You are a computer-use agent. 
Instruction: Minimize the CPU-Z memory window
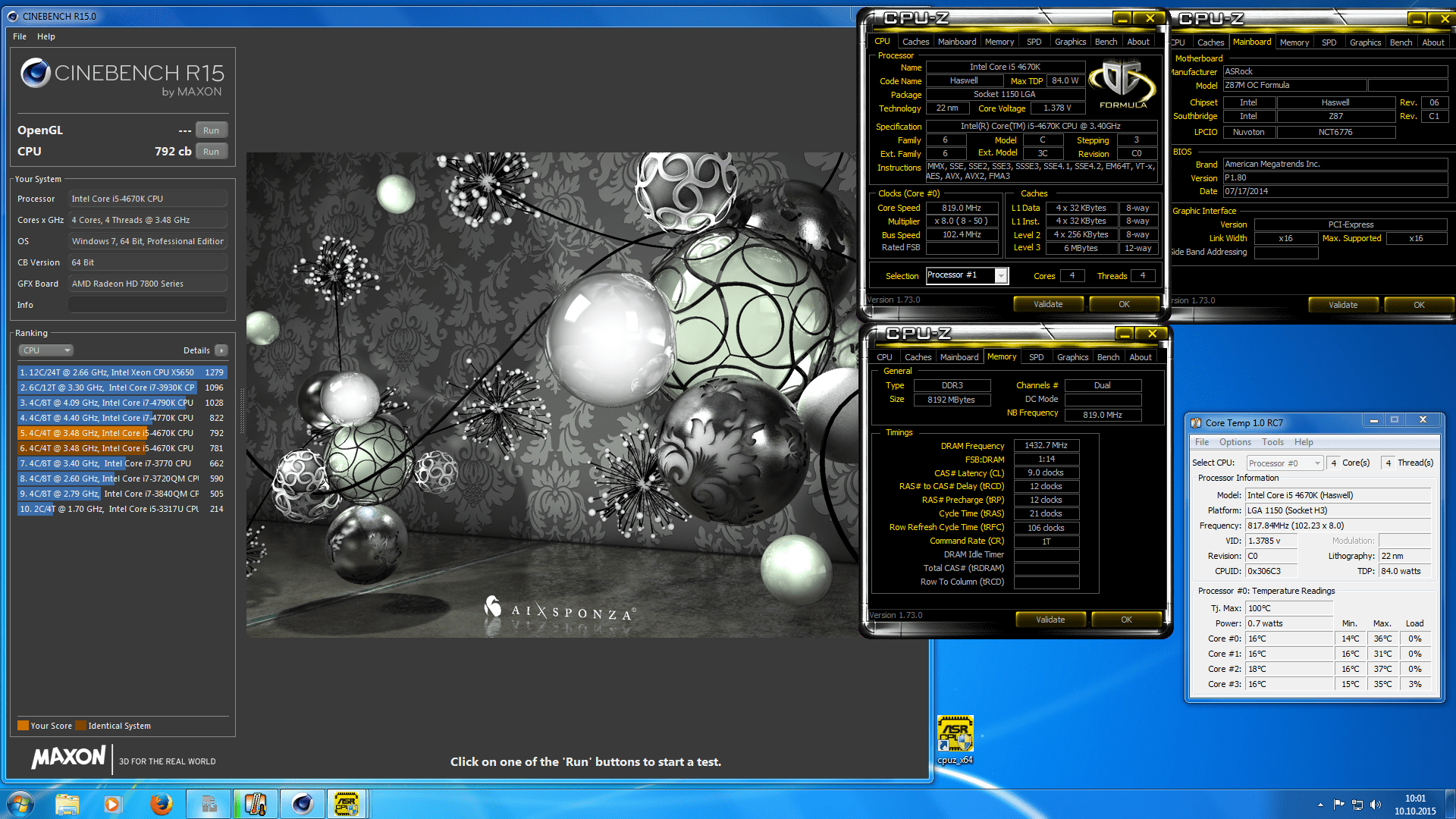[1125, 334]
